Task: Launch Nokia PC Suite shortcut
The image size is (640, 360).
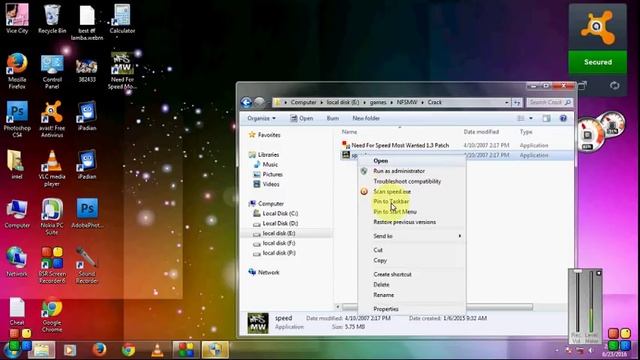Action: pos(52,217)
